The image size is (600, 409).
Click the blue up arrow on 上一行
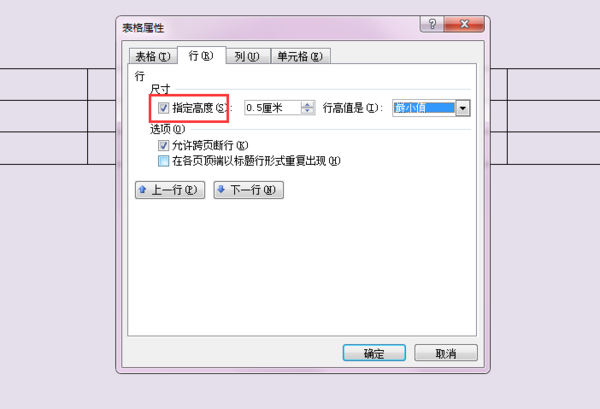coord(142,189)
